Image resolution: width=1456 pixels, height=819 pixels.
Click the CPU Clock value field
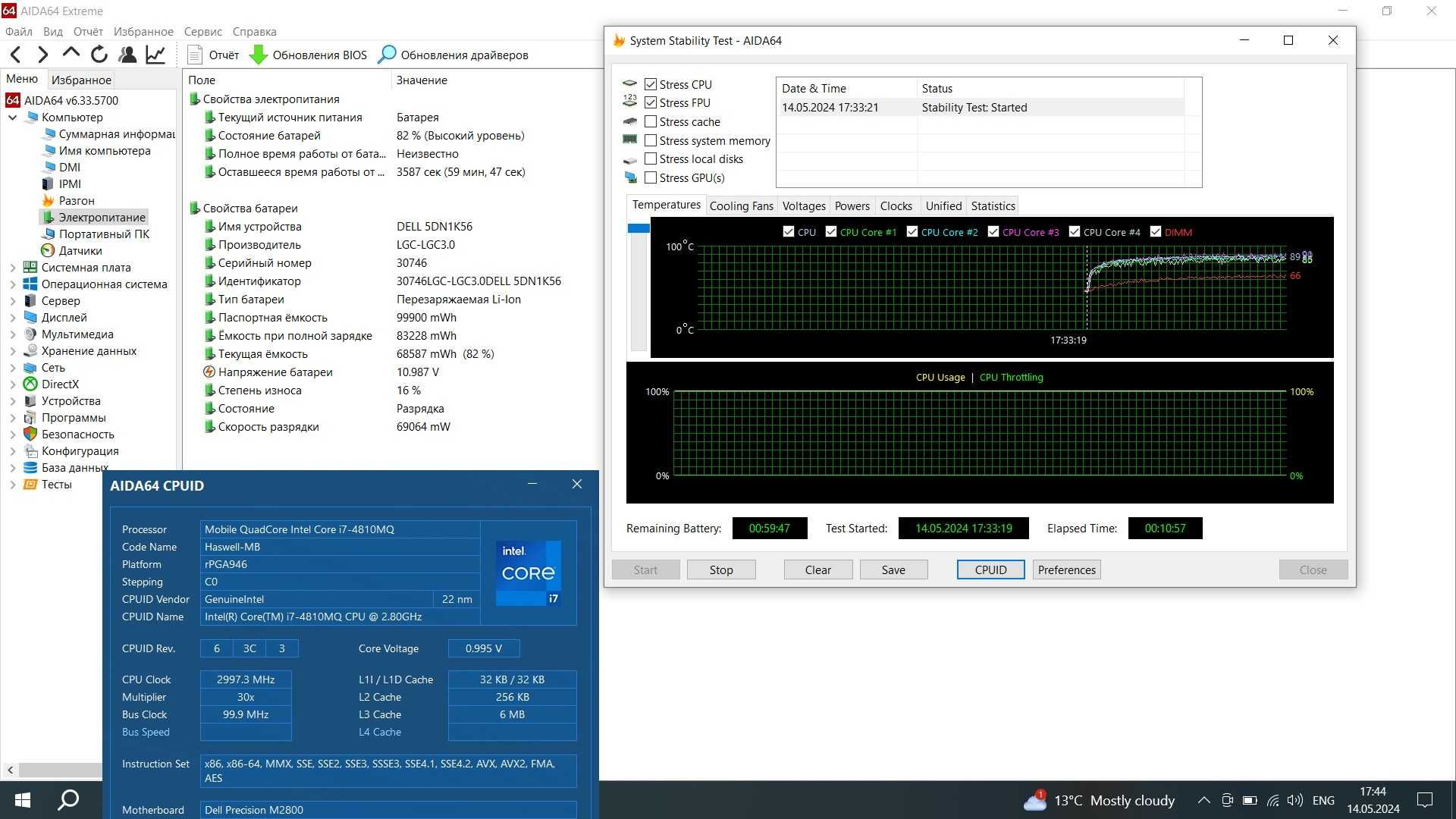pyautogui.click(x=246, y=679)
